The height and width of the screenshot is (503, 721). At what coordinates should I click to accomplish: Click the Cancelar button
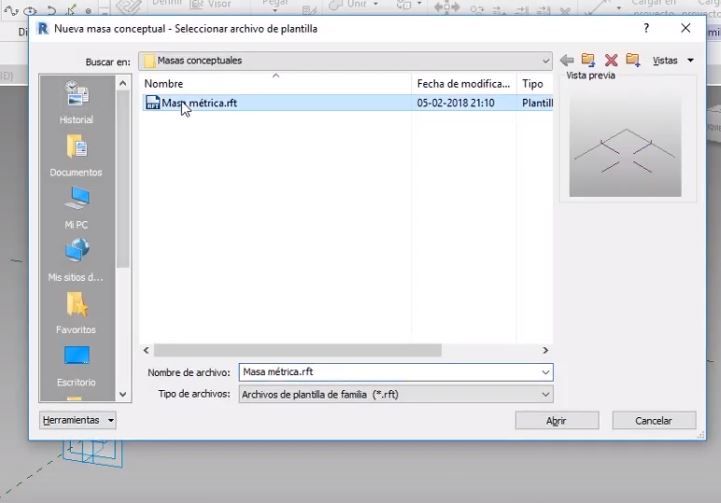[x=653, y=420]
